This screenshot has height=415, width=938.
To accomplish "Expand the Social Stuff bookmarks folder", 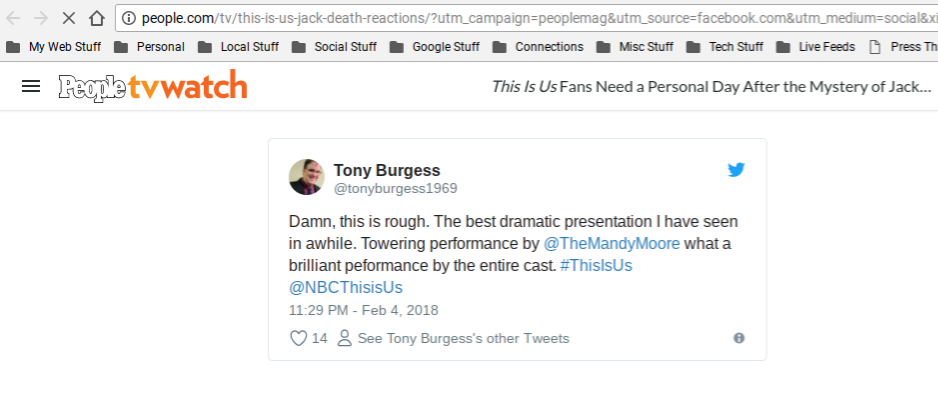I will tap(334, 47).
